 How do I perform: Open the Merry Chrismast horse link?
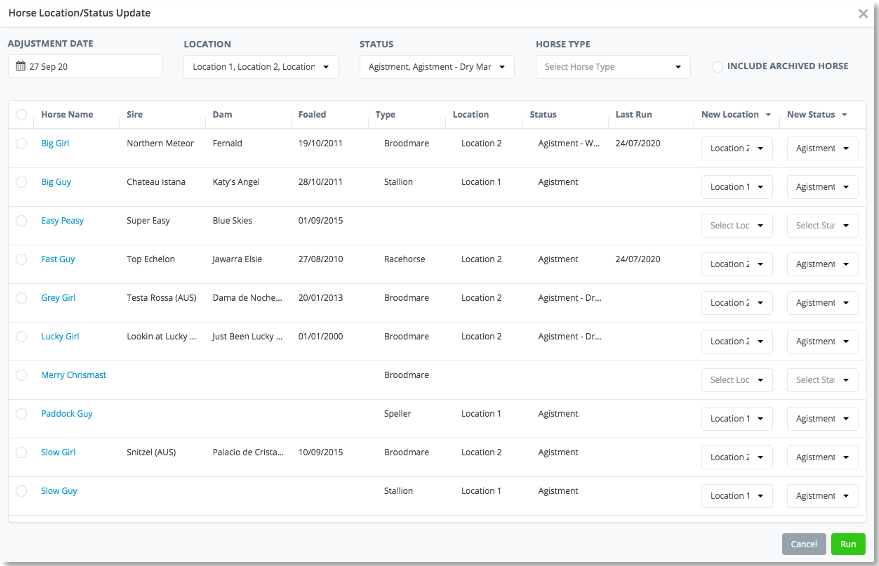73,375
